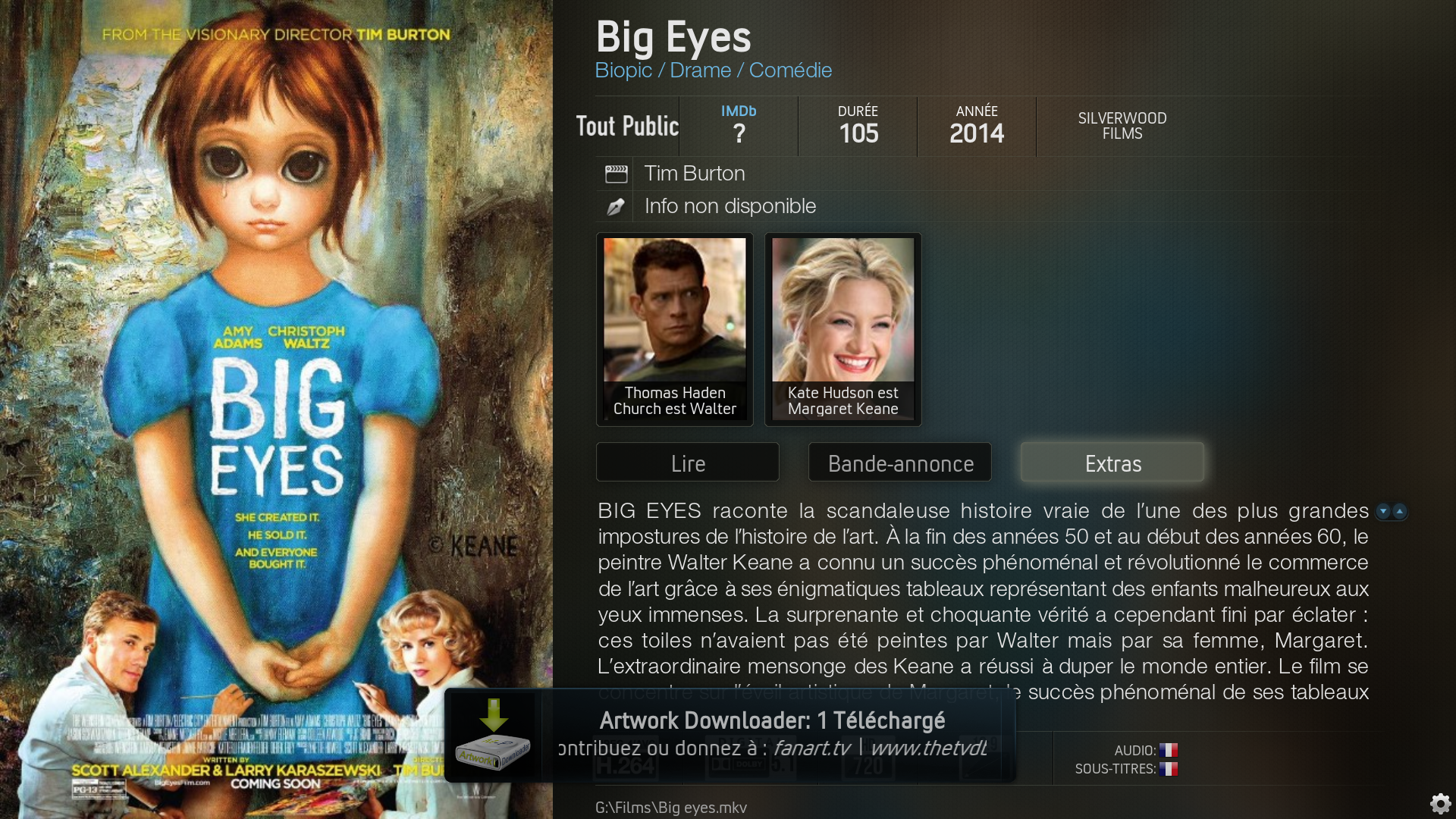
Task: Select Thomas Haden Church cast thumbnail
Action: coord(675,329)
